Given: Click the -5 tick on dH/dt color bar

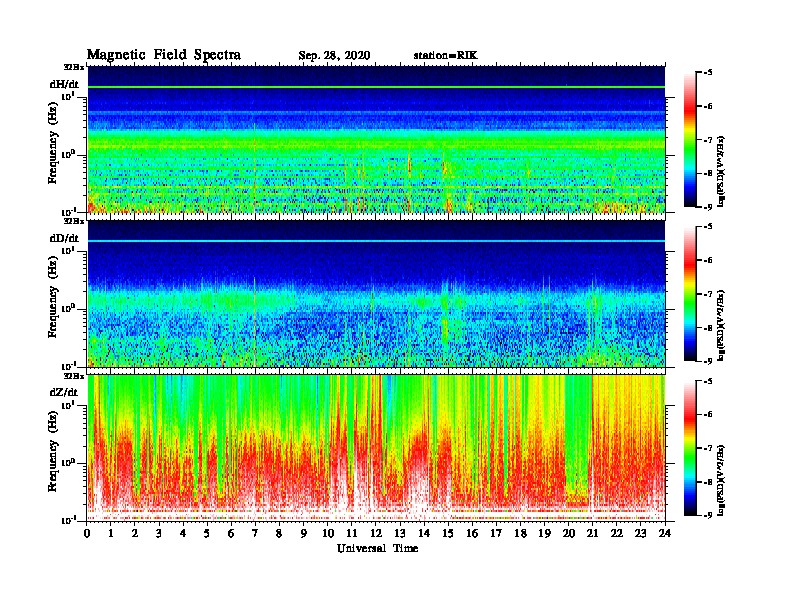Looking at the screenshot, I should point(708,73).
